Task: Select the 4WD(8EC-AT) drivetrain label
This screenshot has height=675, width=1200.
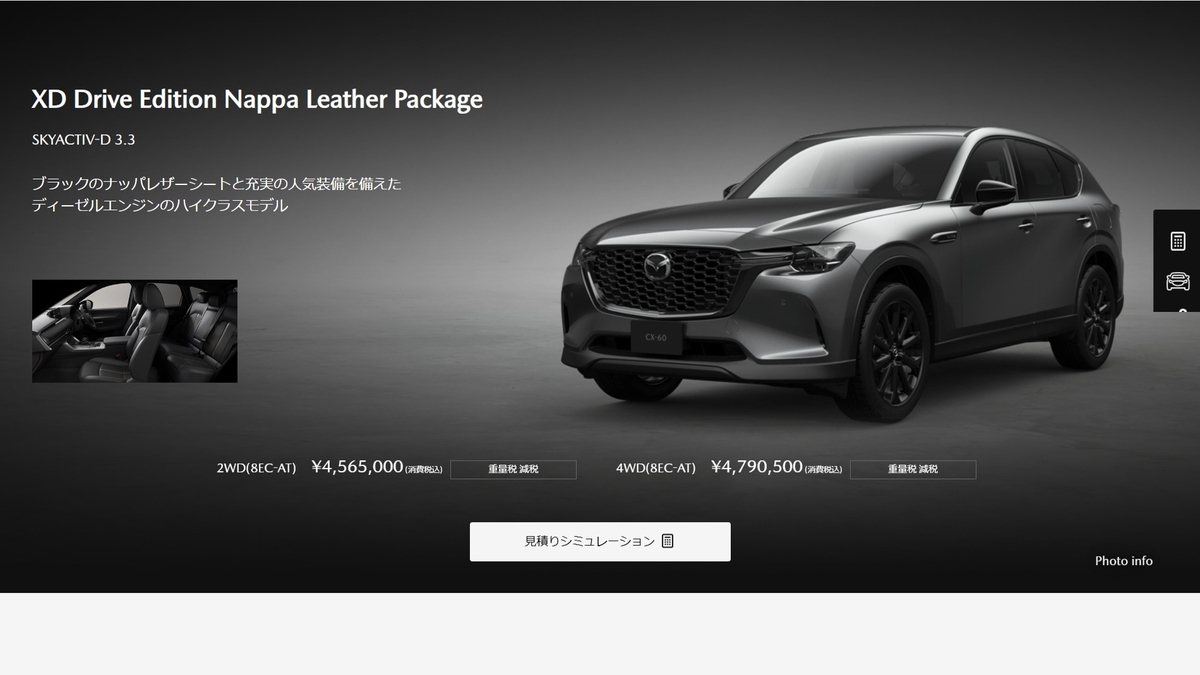Action: pos(656,468)
